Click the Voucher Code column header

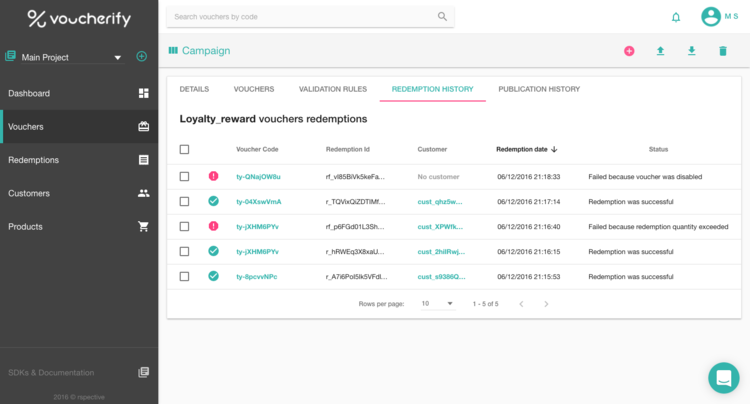(x=257, y=149)
